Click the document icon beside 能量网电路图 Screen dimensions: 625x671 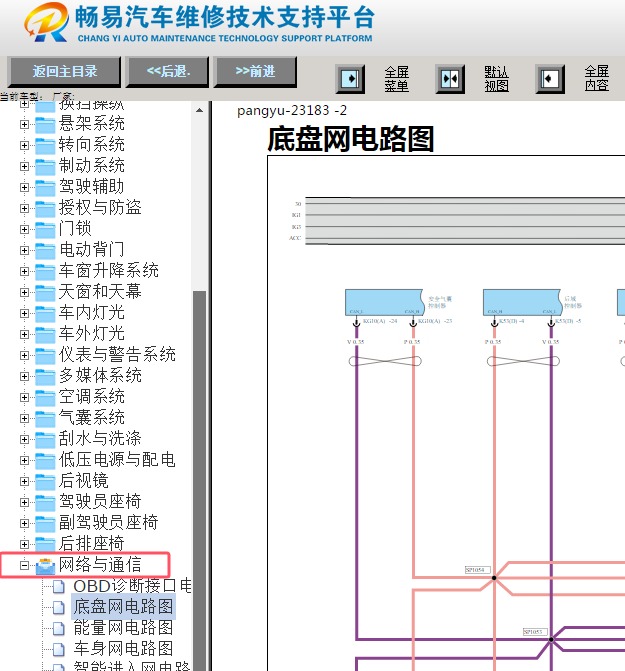pos(59,629)
